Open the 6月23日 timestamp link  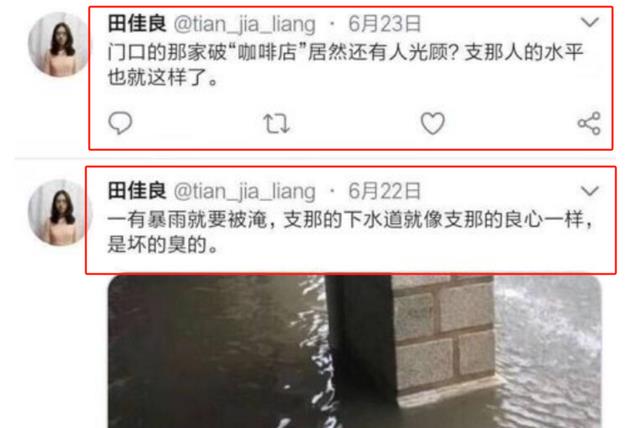click(x=384, y=24)
